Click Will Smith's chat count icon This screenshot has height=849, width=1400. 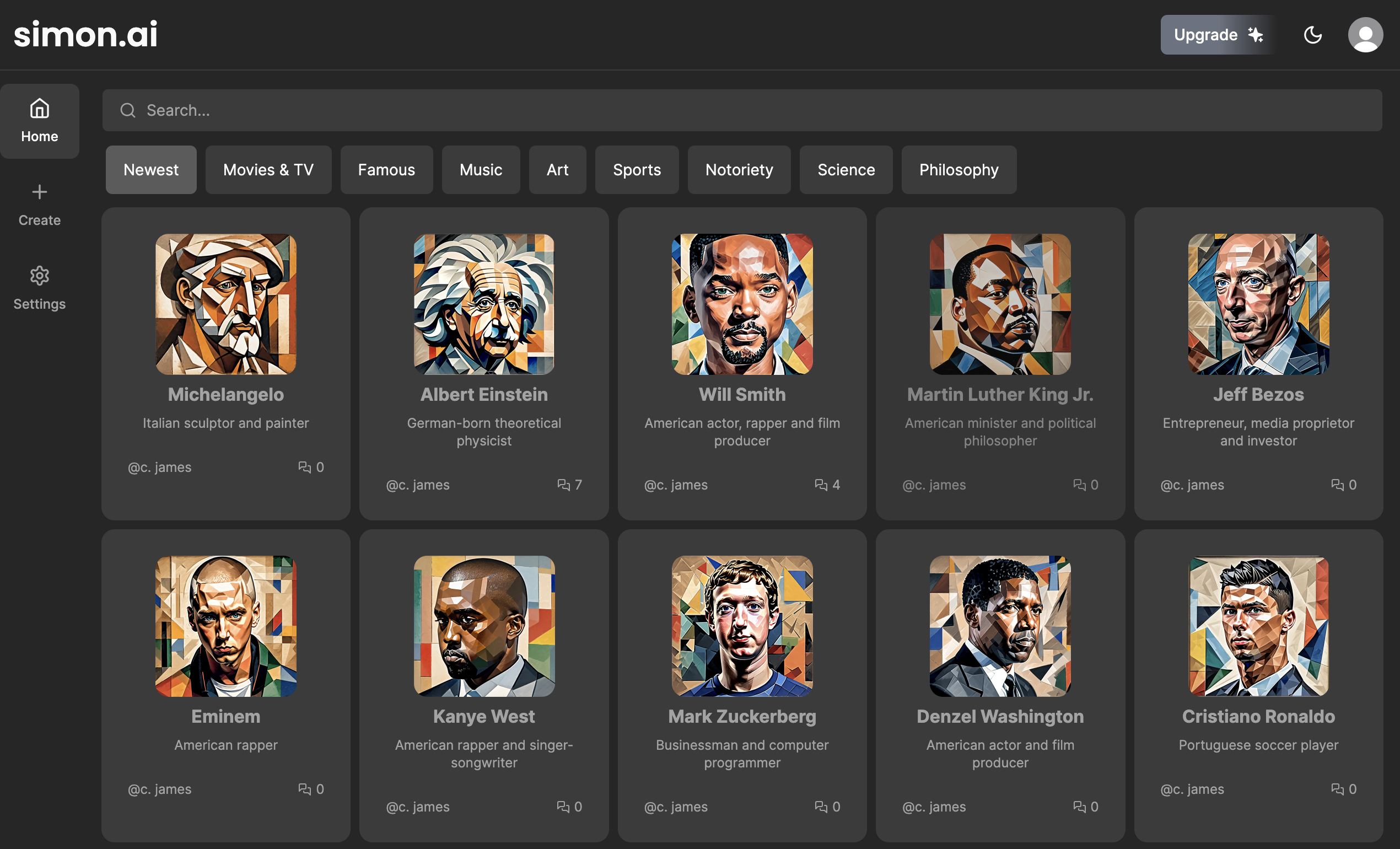(821, 485)
